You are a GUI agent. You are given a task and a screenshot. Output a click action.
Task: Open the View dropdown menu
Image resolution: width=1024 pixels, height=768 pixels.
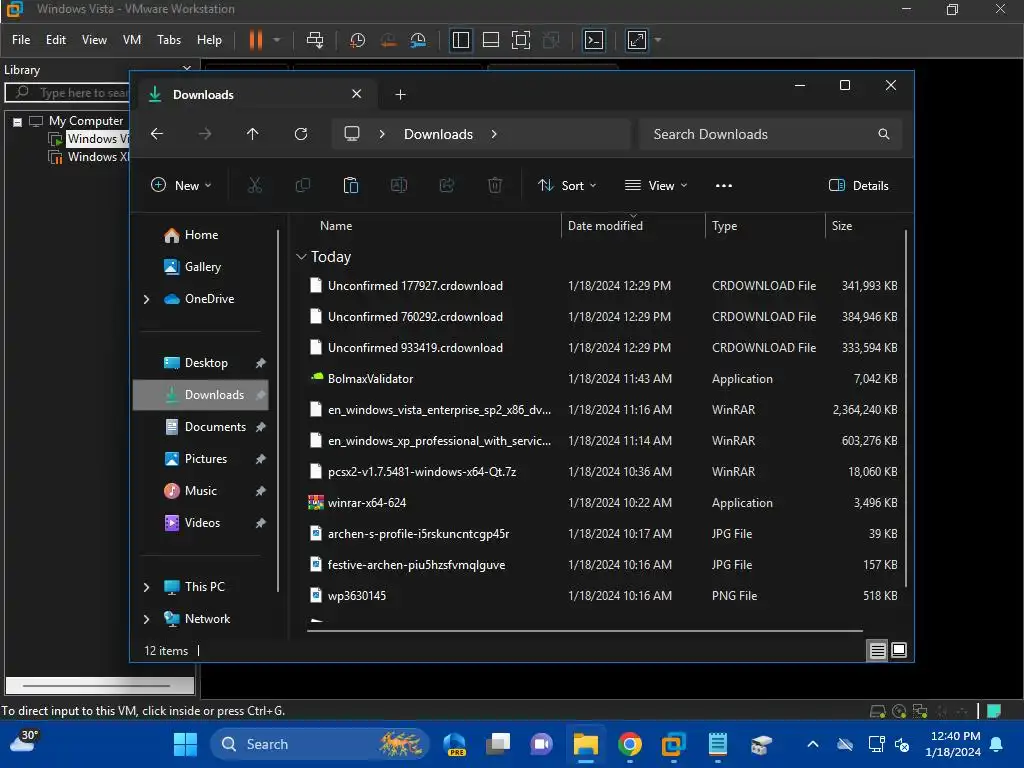656,185
